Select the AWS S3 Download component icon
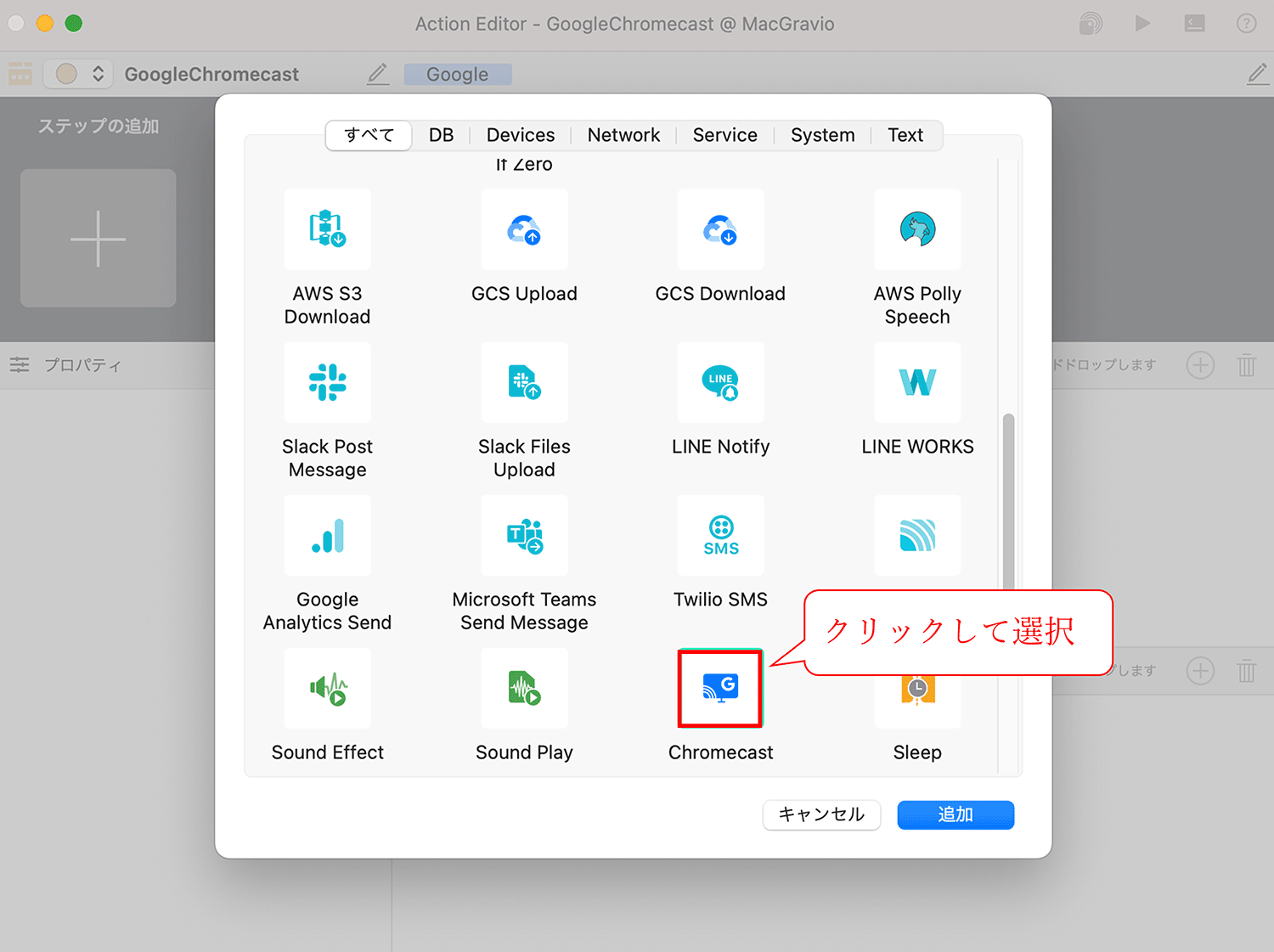The width and height of the screenshot is (1274, 952). coord(327,229)
